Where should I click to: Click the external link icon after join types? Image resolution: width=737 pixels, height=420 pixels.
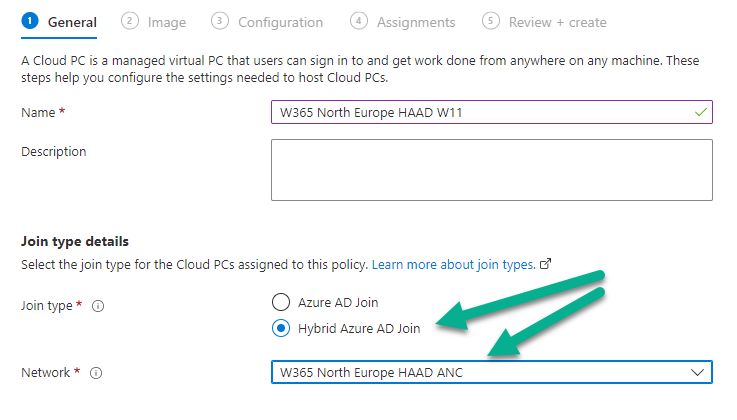(x=545, y=264)
